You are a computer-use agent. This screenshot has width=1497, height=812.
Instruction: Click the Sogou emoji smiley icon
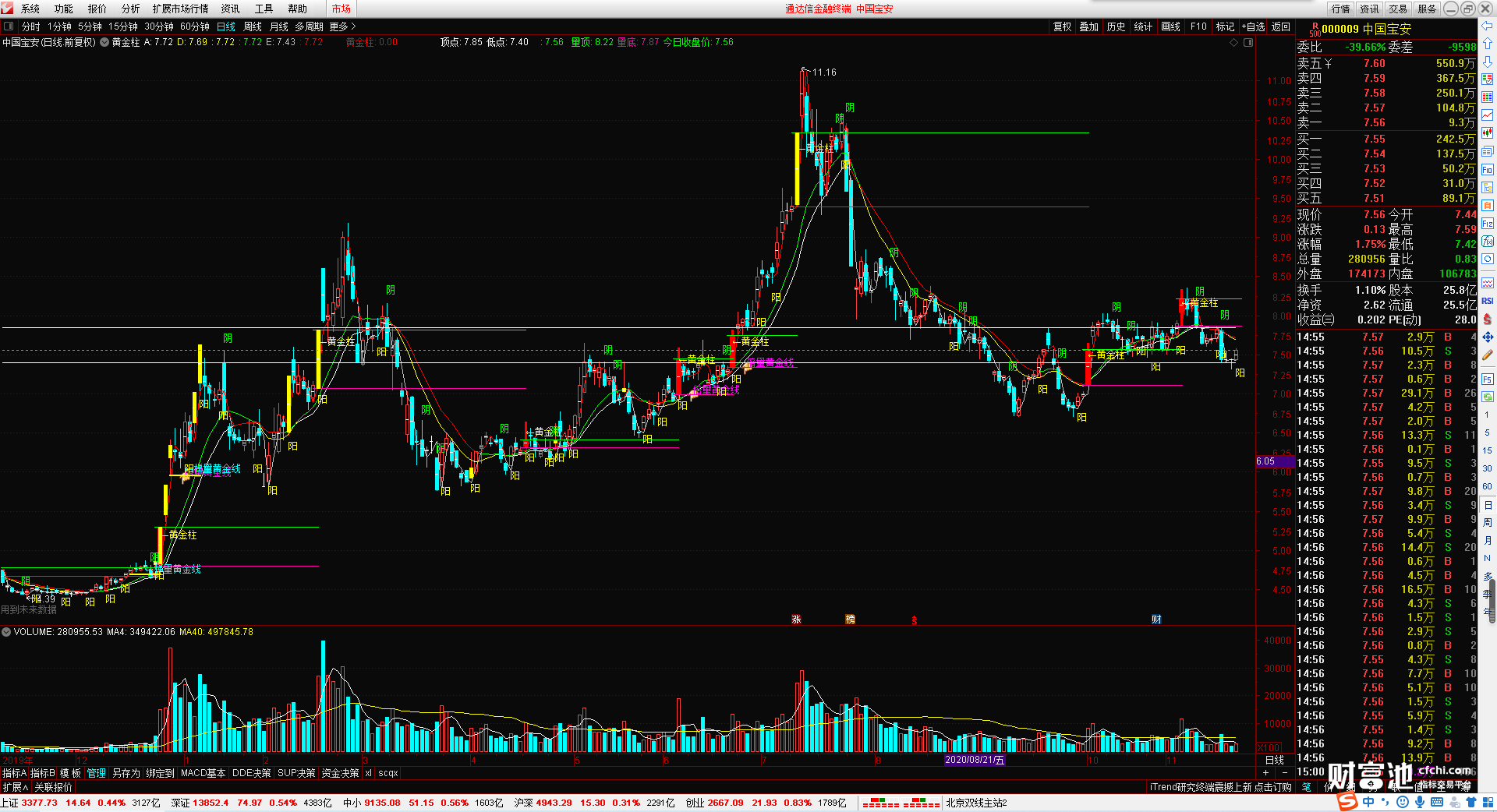(x=1403, y=802)
